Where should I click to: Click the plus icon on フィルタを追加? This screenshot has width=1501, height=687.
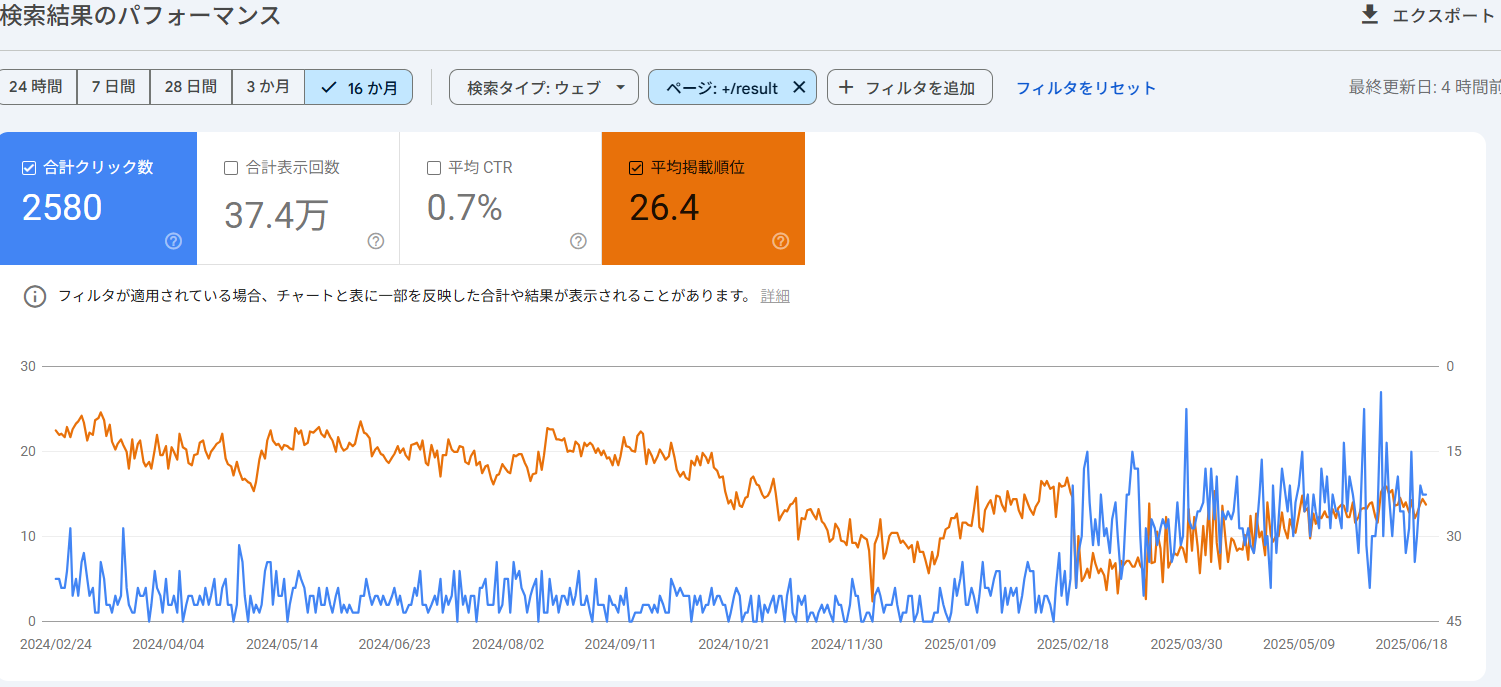click(845, 87)
